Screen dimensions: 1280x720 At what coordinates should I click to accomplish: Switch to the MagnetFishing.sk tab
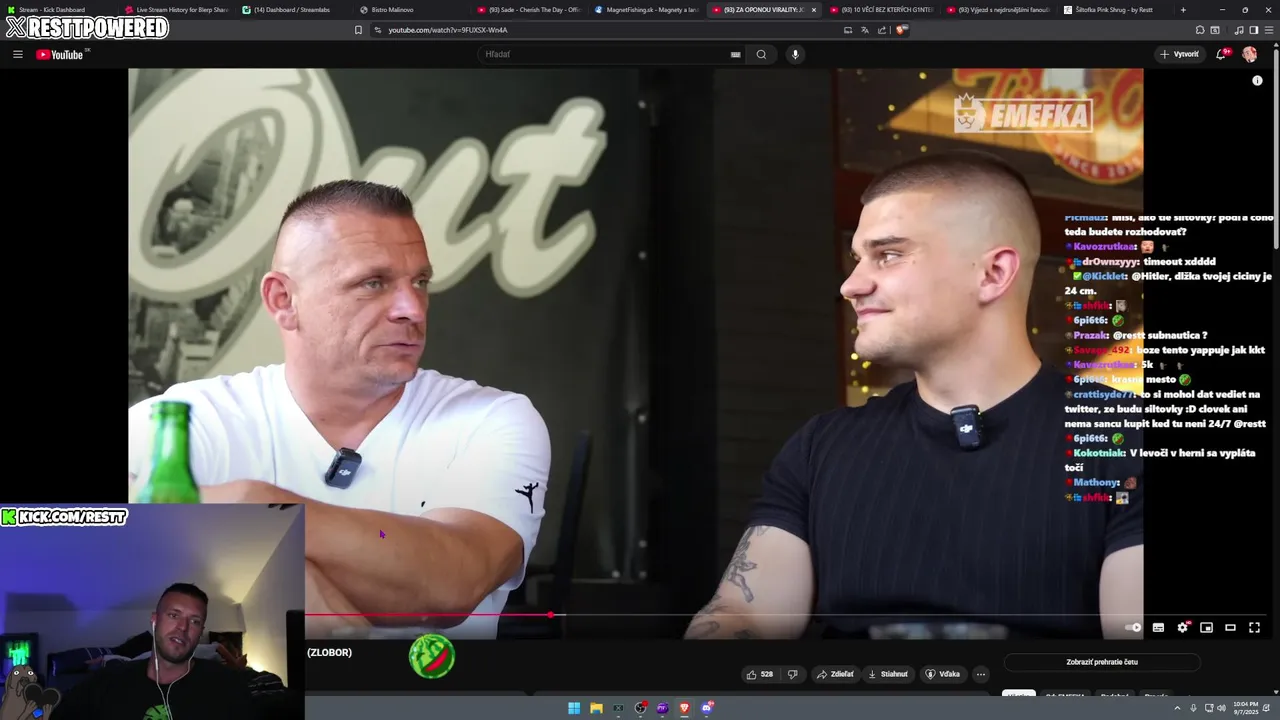point(646,10)
